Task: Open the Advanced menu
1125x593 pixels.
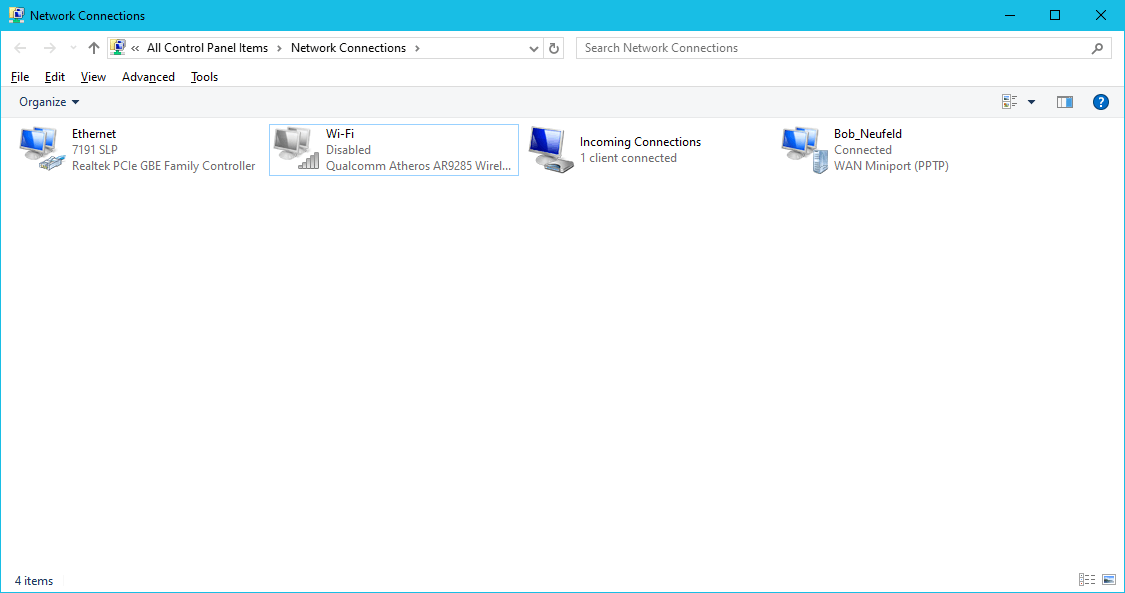Action: tap(148, 76)
